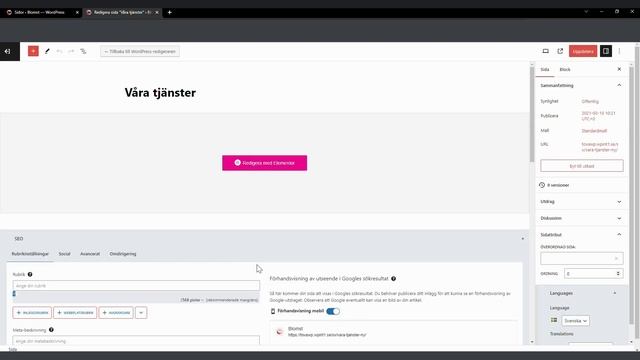640x360 pixels.
Task: Click help icon beside Google preview heading
Action: tap(393, 278)
